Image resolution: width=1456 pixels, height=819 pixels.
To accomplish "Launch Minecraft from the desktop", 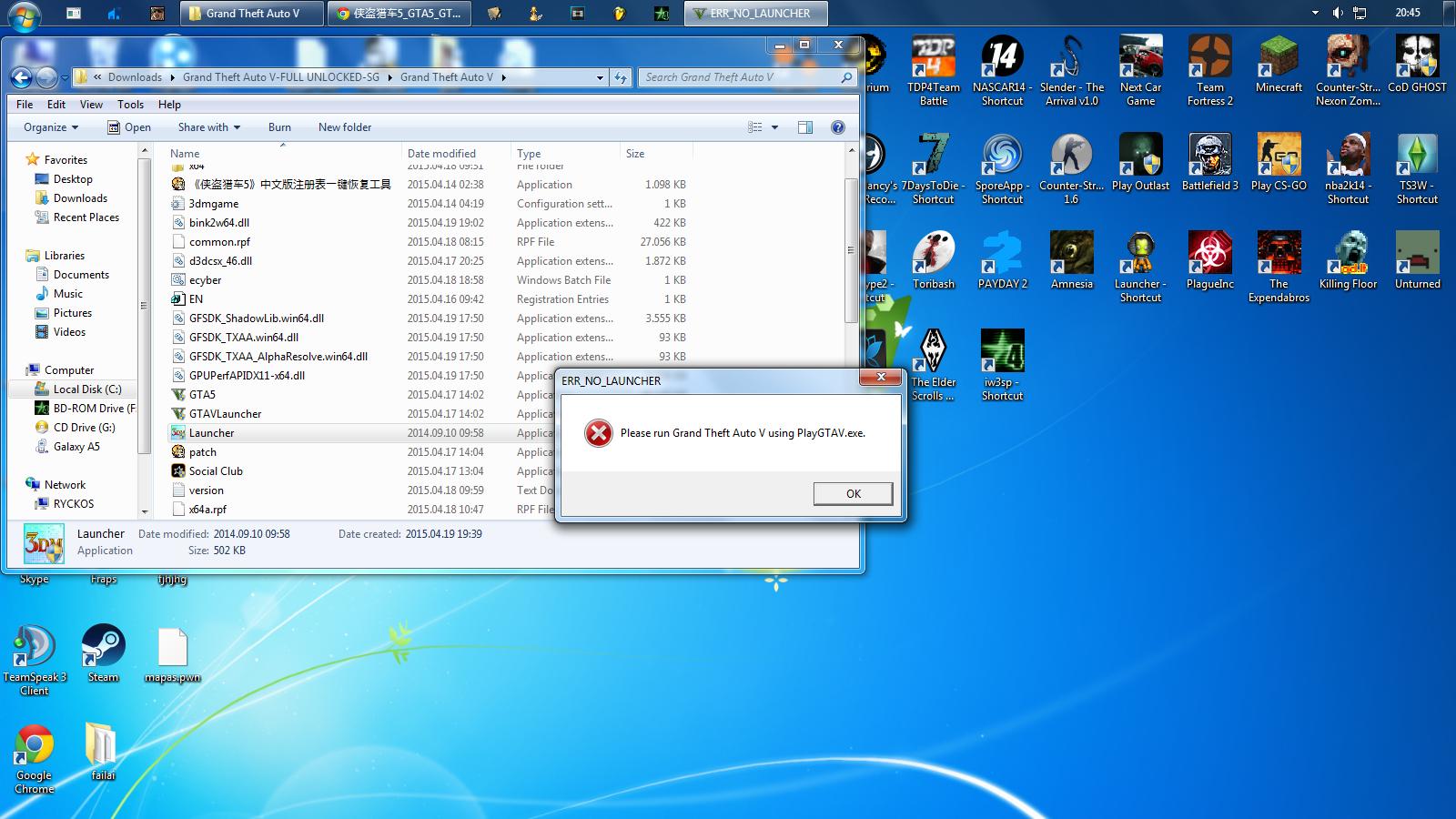I will pyautogui.click(x=1279, y=65).
